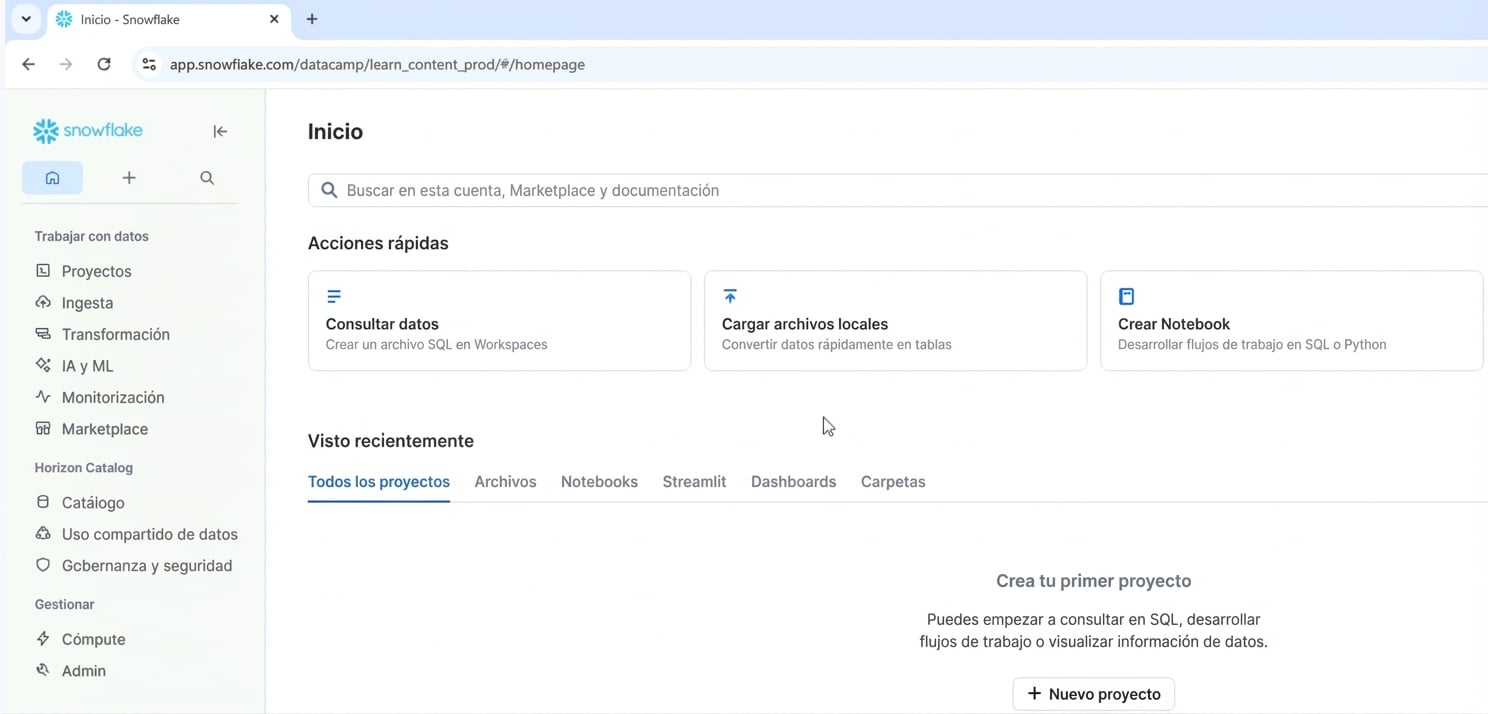This screenshot has height=714, width=1488.
Task: Click the magnifier icon in the search bar
Action: click(x=329, y=190)
